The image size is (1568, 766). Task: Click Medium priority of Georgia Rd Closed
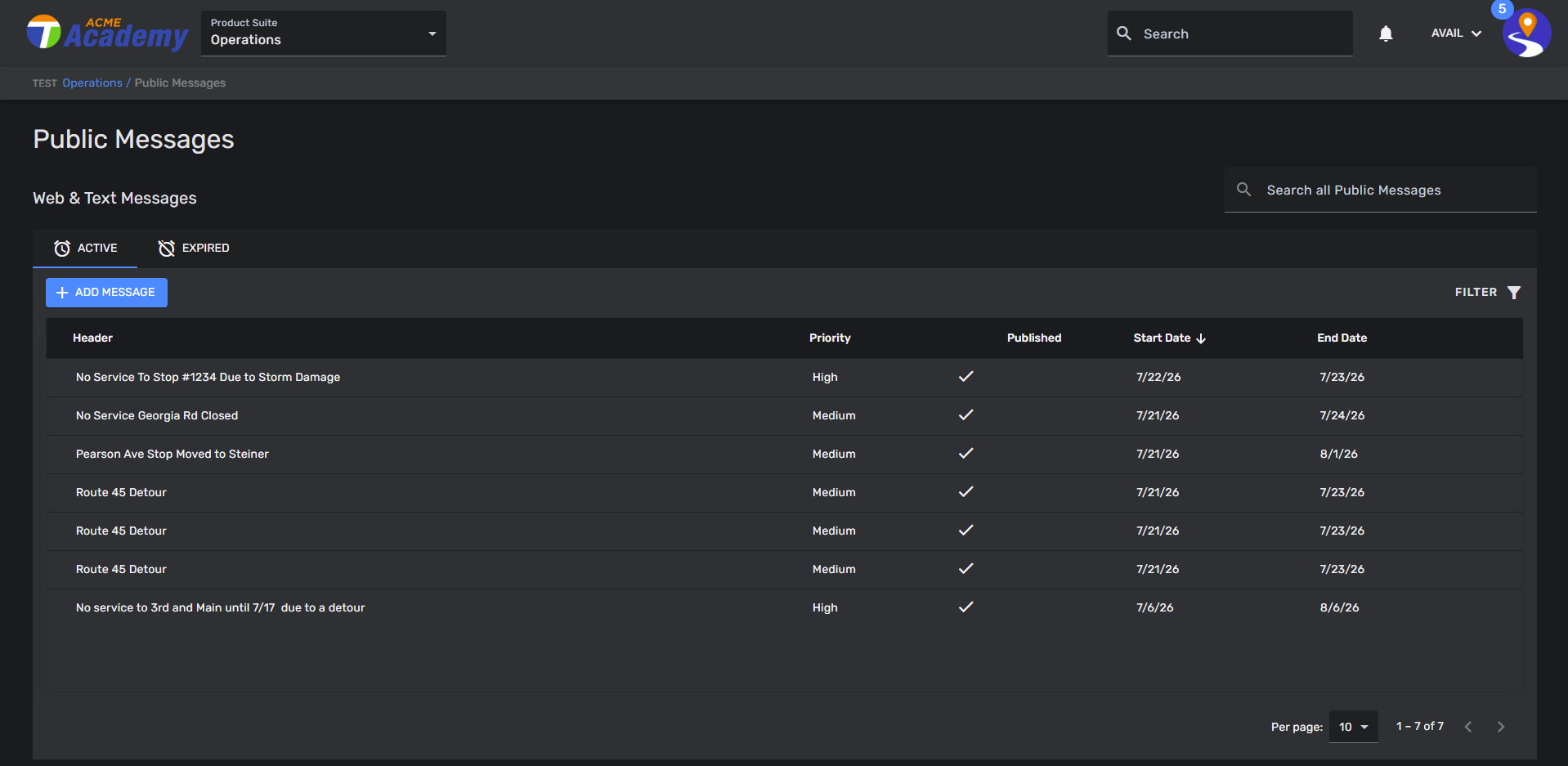click(x=834, y=416)
